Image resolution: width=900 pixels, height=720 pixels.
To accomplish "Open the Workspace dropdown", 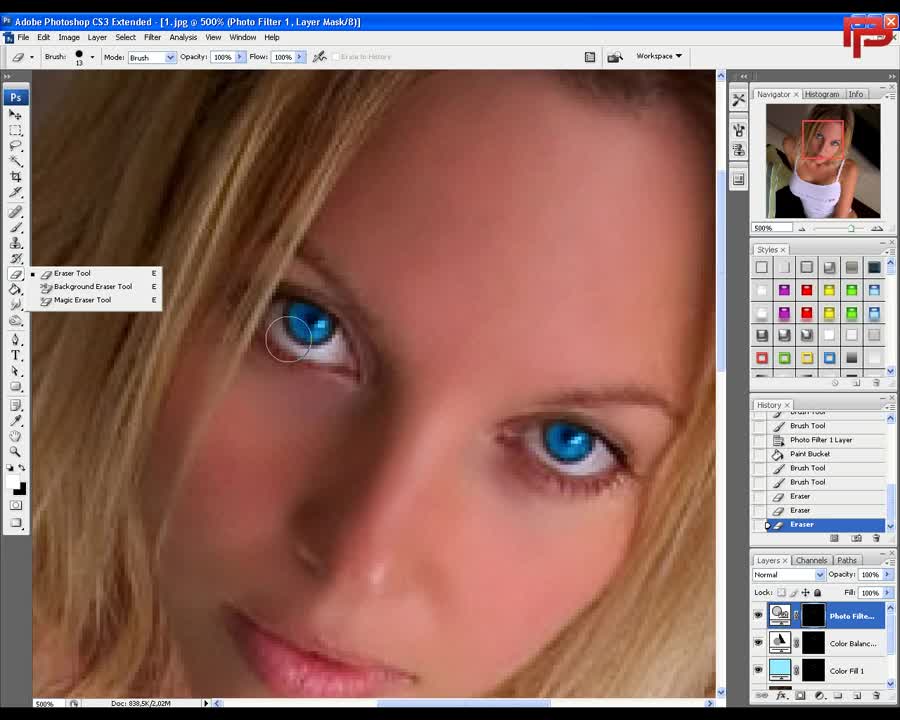I will pyautogui.click(x=659, y=56).
